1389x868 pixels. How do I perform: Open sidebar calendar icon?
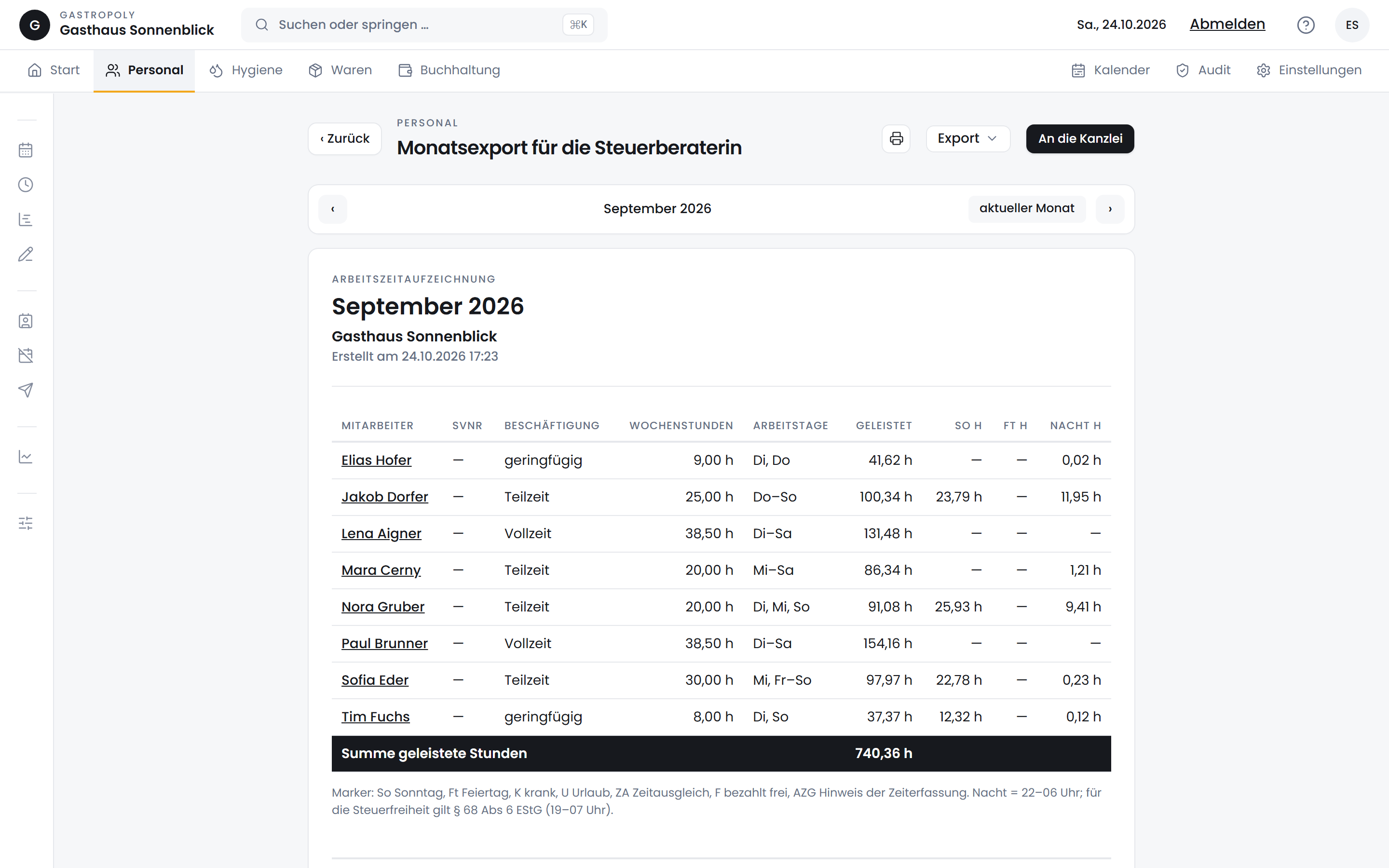click(x=25, y=150)
